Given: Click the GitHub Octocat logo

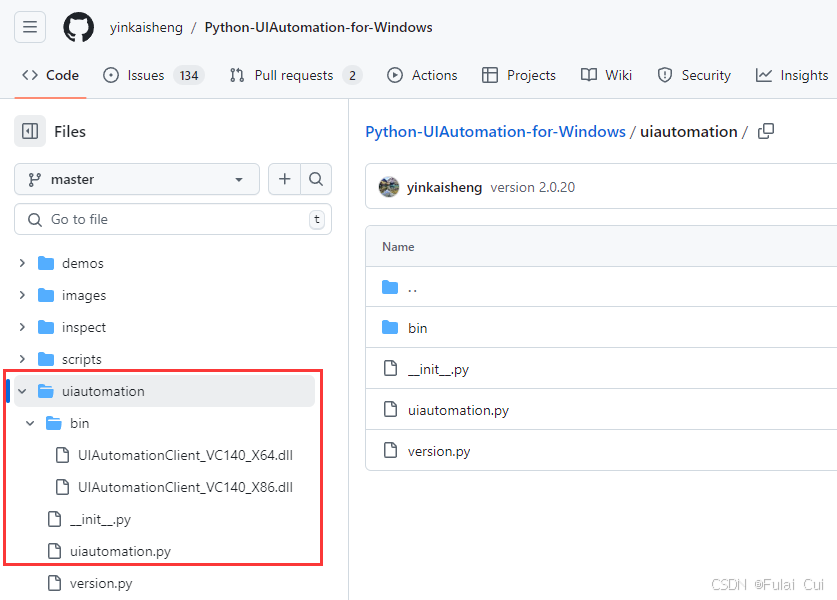Looking at the screenshot, I should [x=78, y=27].
